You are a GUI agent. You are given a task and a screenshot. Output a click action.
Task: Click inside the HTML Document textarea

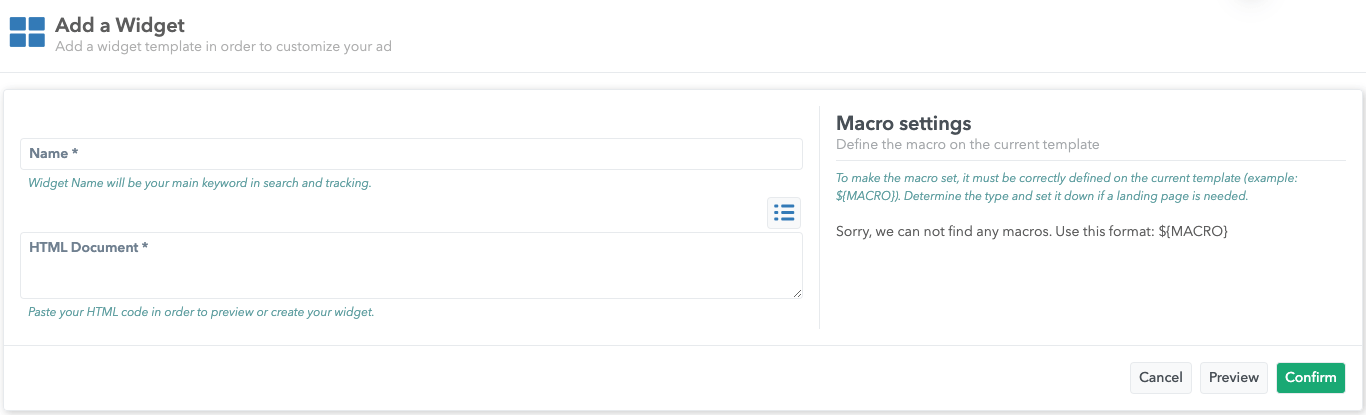point(411,272)
